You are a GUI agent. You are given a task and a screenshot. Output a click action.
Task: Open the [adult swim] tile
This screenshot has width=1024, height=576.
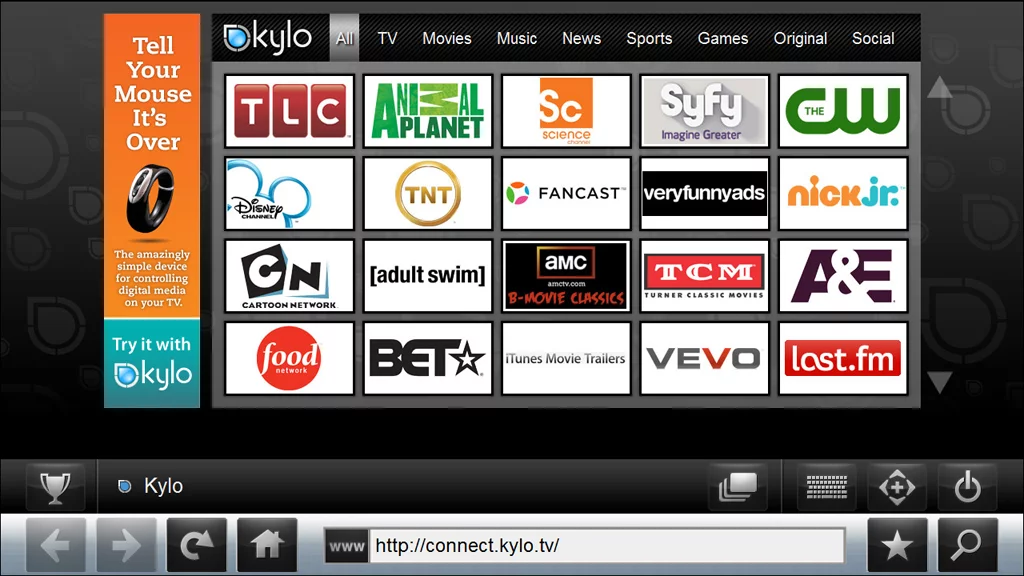(x=428, y=276)
